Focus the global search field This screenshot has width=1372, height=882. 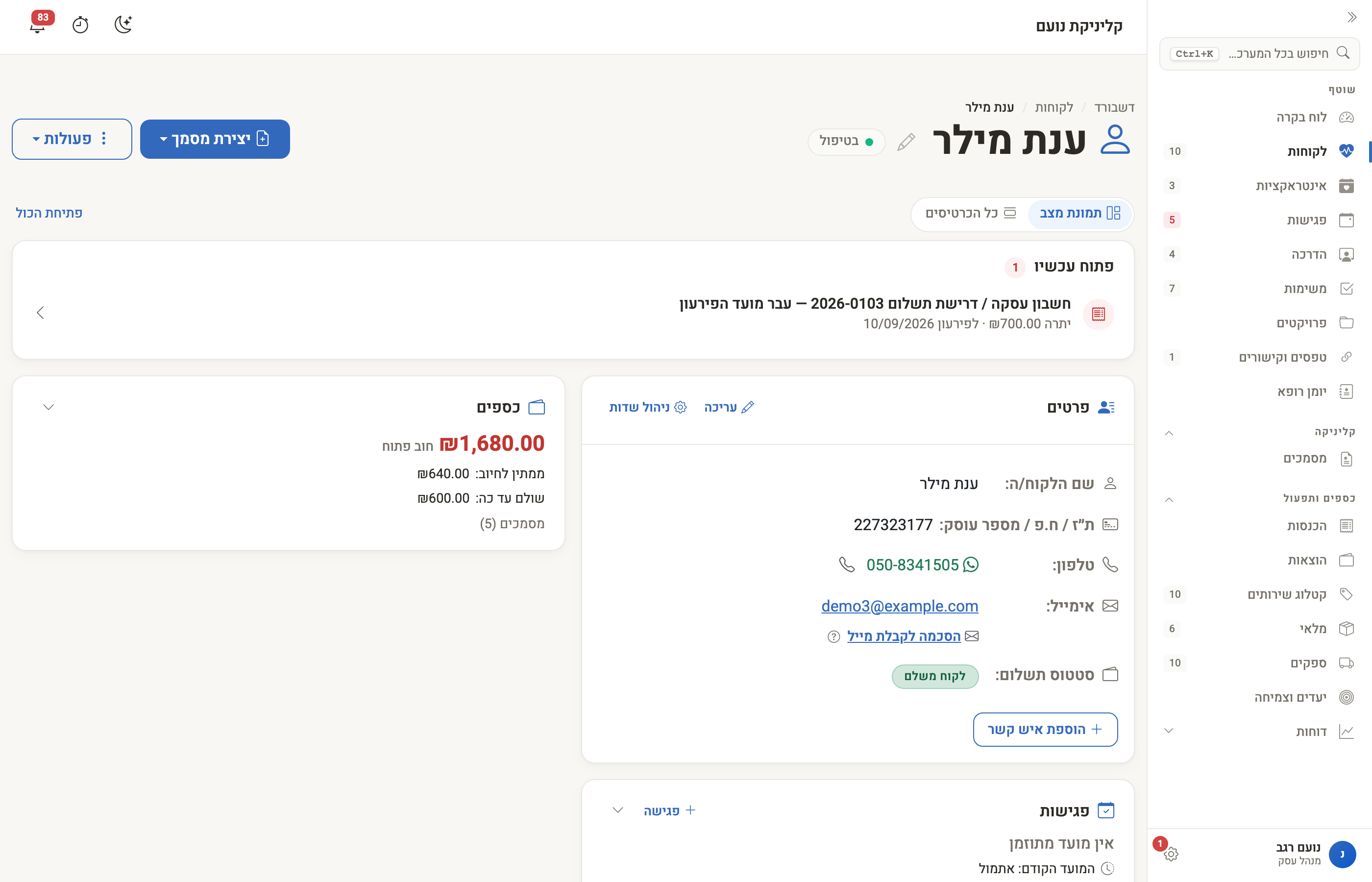pyautogui.click(x=1260, y=54)
